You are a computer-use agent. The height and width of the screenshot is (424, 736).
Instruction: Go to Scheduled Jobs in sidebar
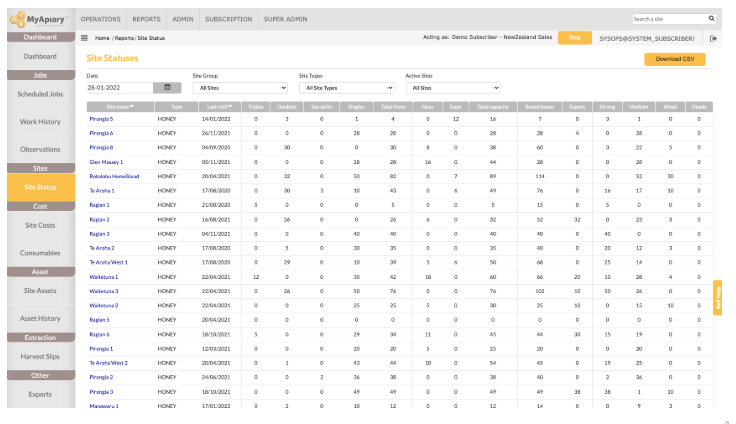(40, 94)
